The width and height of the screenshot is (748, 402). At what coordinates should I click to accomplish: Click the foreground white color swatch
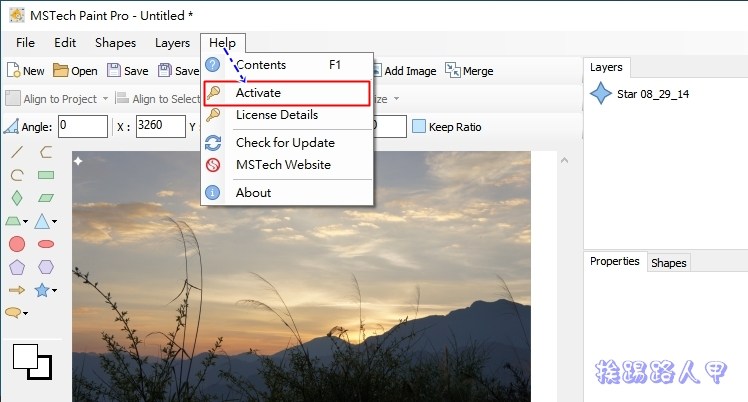pos(25,356)
